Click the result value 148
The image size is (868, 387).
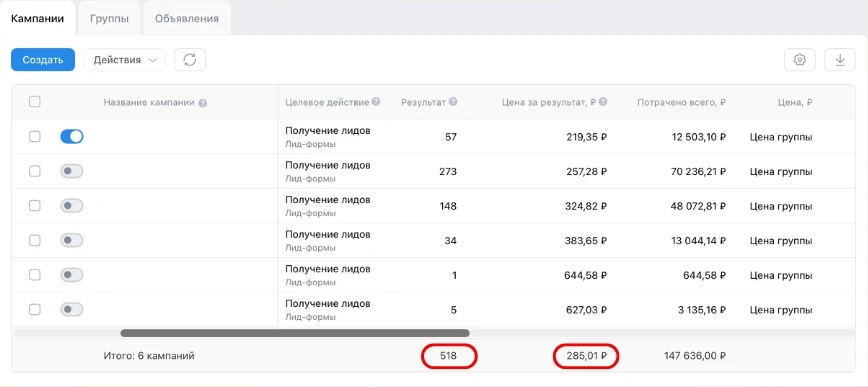point(448,206)
